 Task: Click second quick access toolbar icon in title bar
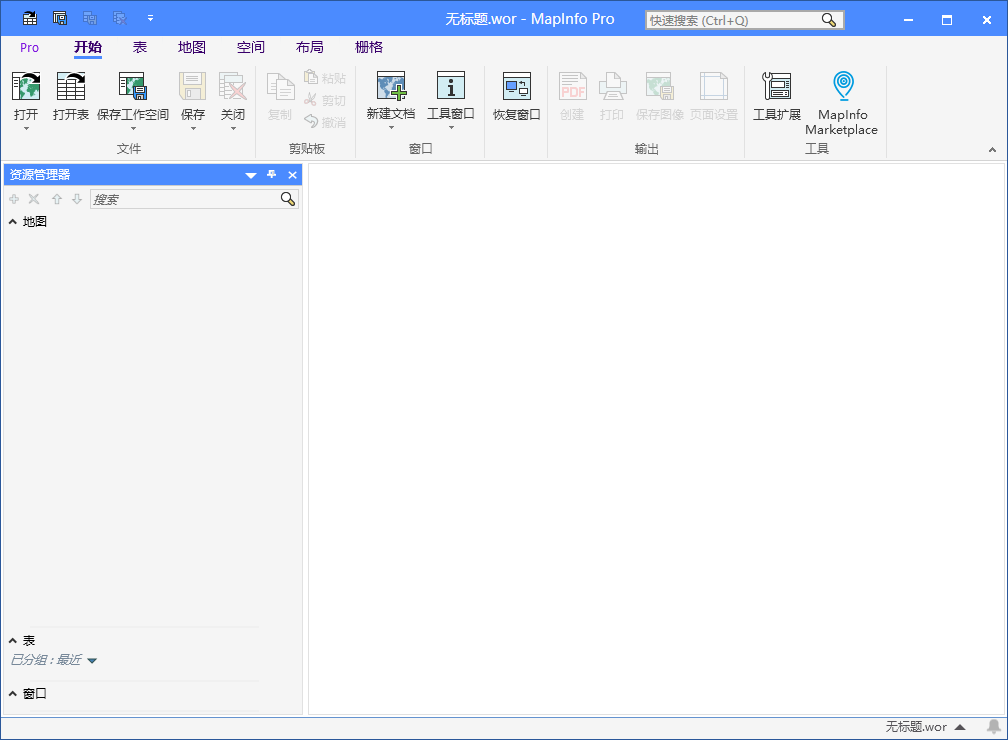point(60,19)
